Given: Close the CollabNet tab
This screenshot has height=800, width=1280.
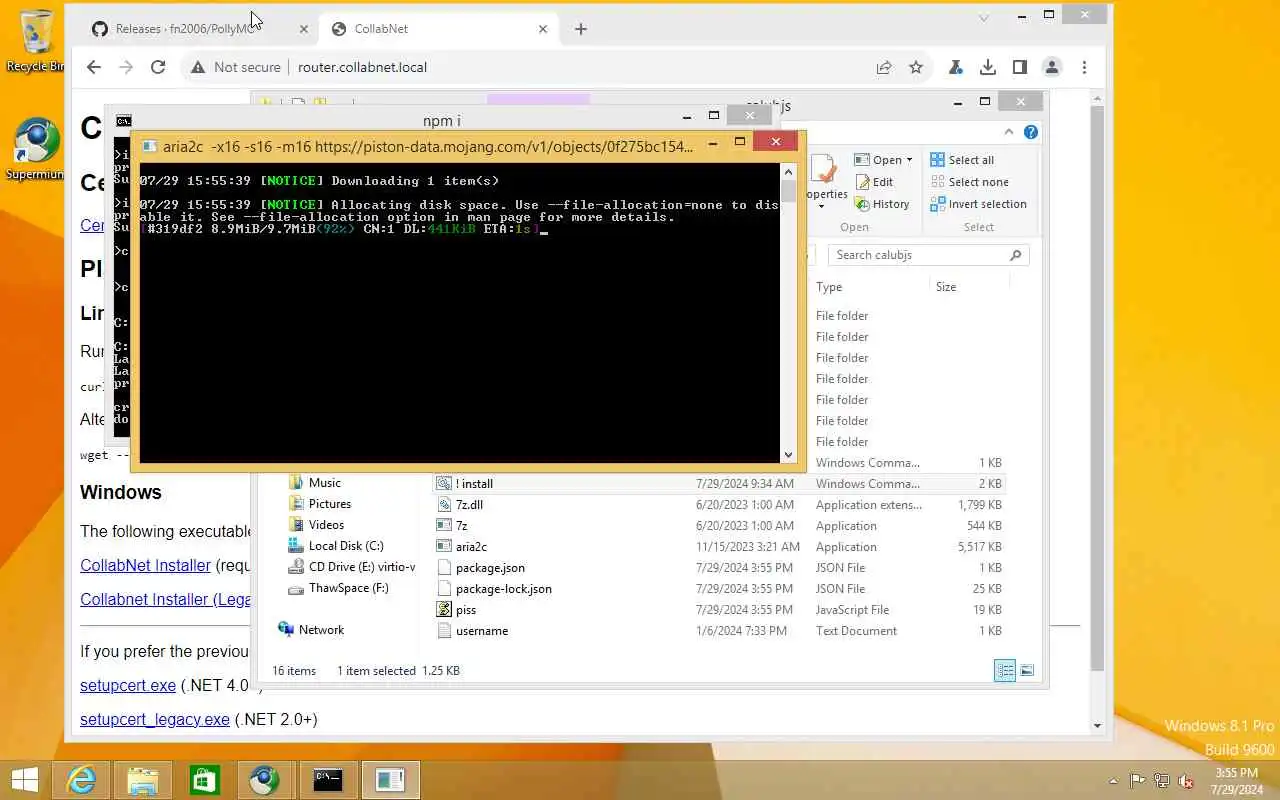Looking at the screenshot, I should [543, 29].
